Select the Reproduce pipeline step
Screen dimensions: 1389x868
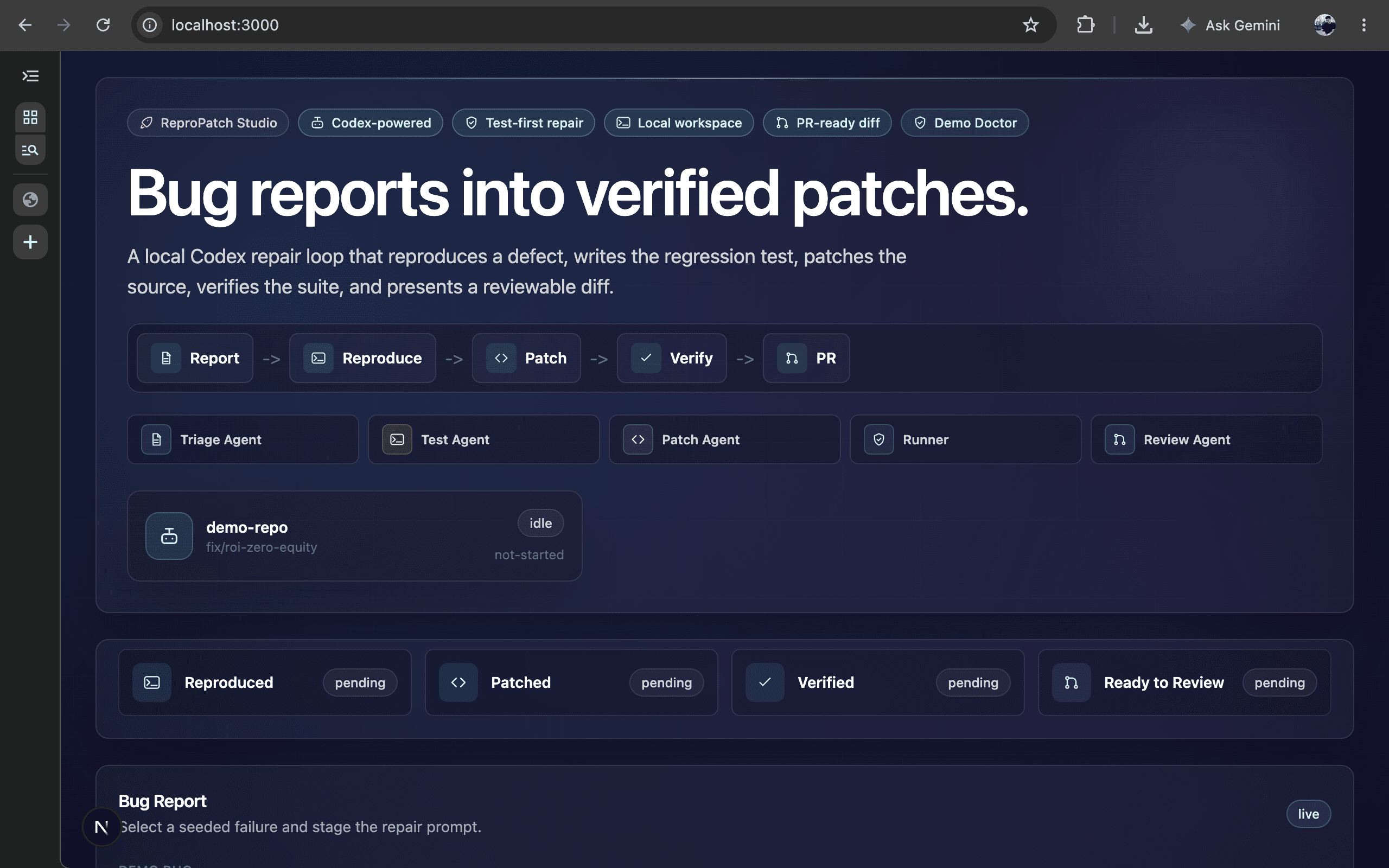(x=363, y=358)
